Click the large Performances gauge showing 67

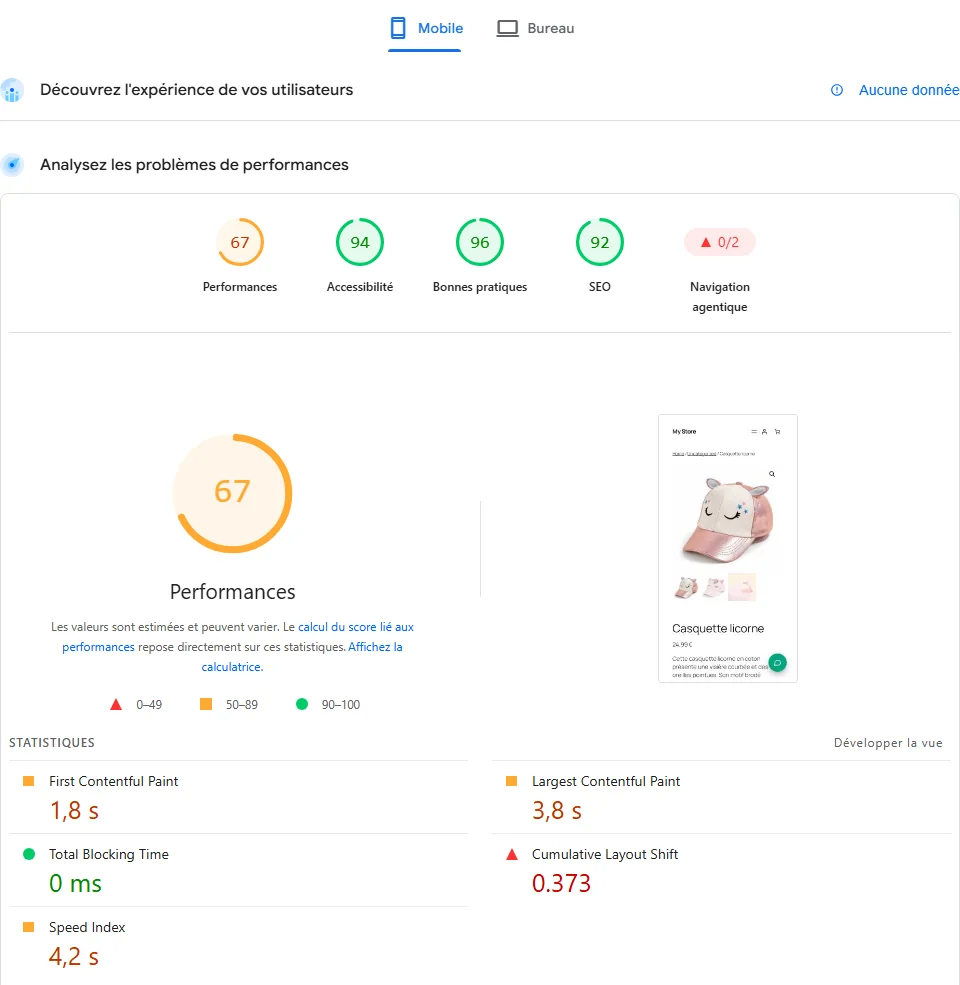(x=232, y=493)
